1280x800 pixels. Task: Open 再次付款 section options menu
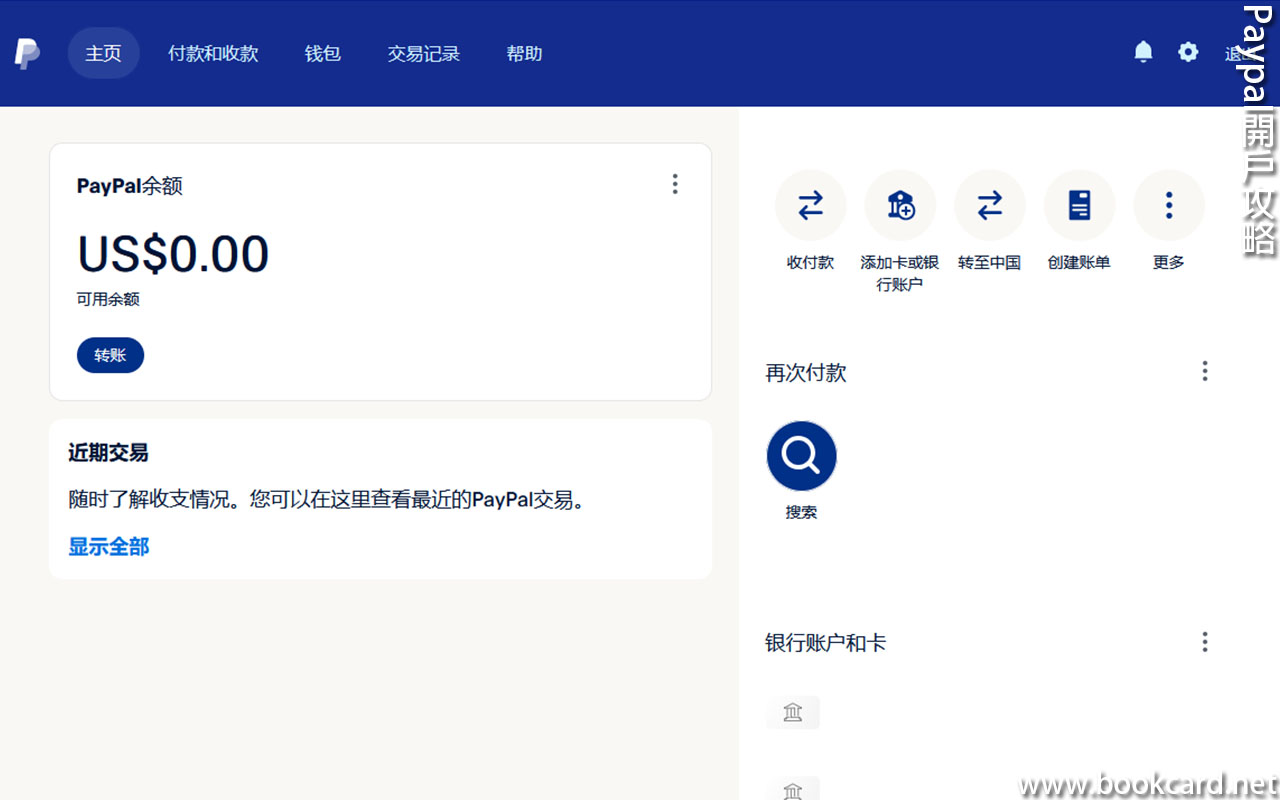1204,372
